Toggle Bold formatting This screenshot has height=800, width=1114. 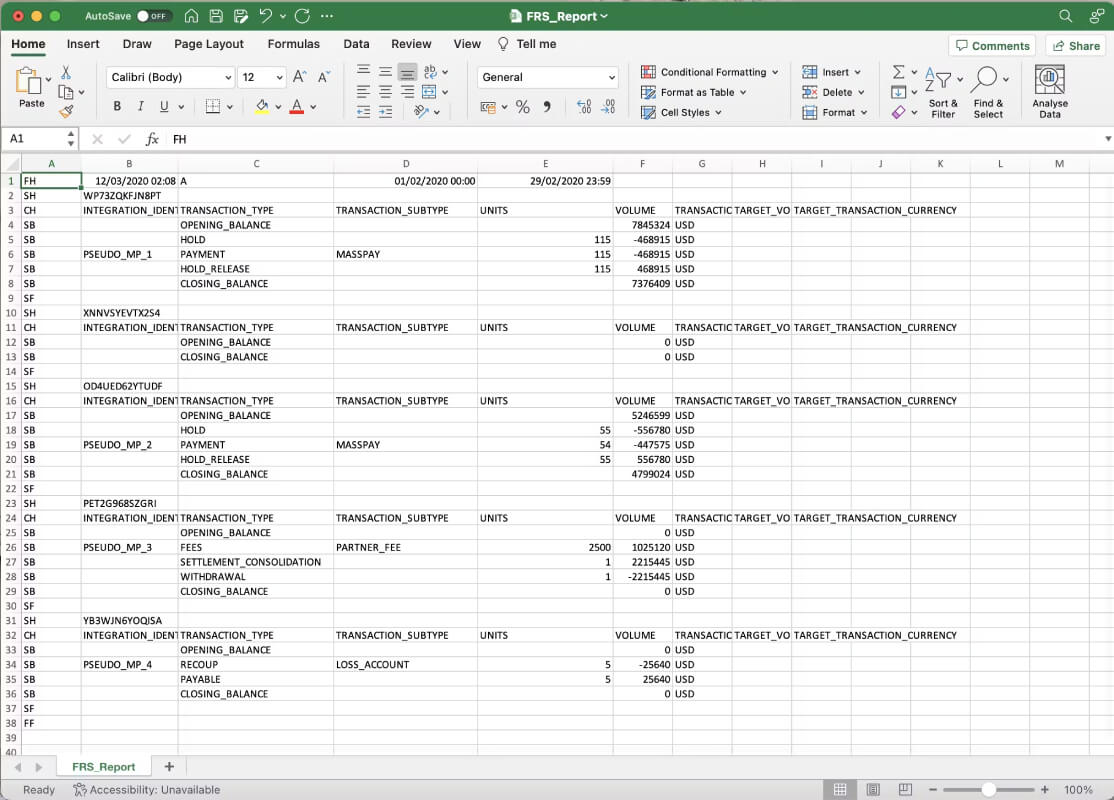(117, 107)
